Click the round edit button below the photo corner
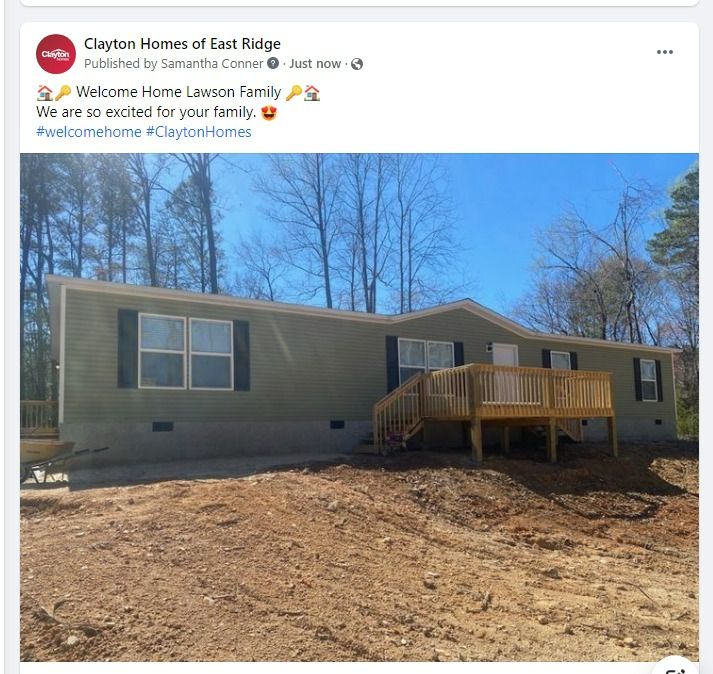This screenshot has width=713, height=674. 678,668
